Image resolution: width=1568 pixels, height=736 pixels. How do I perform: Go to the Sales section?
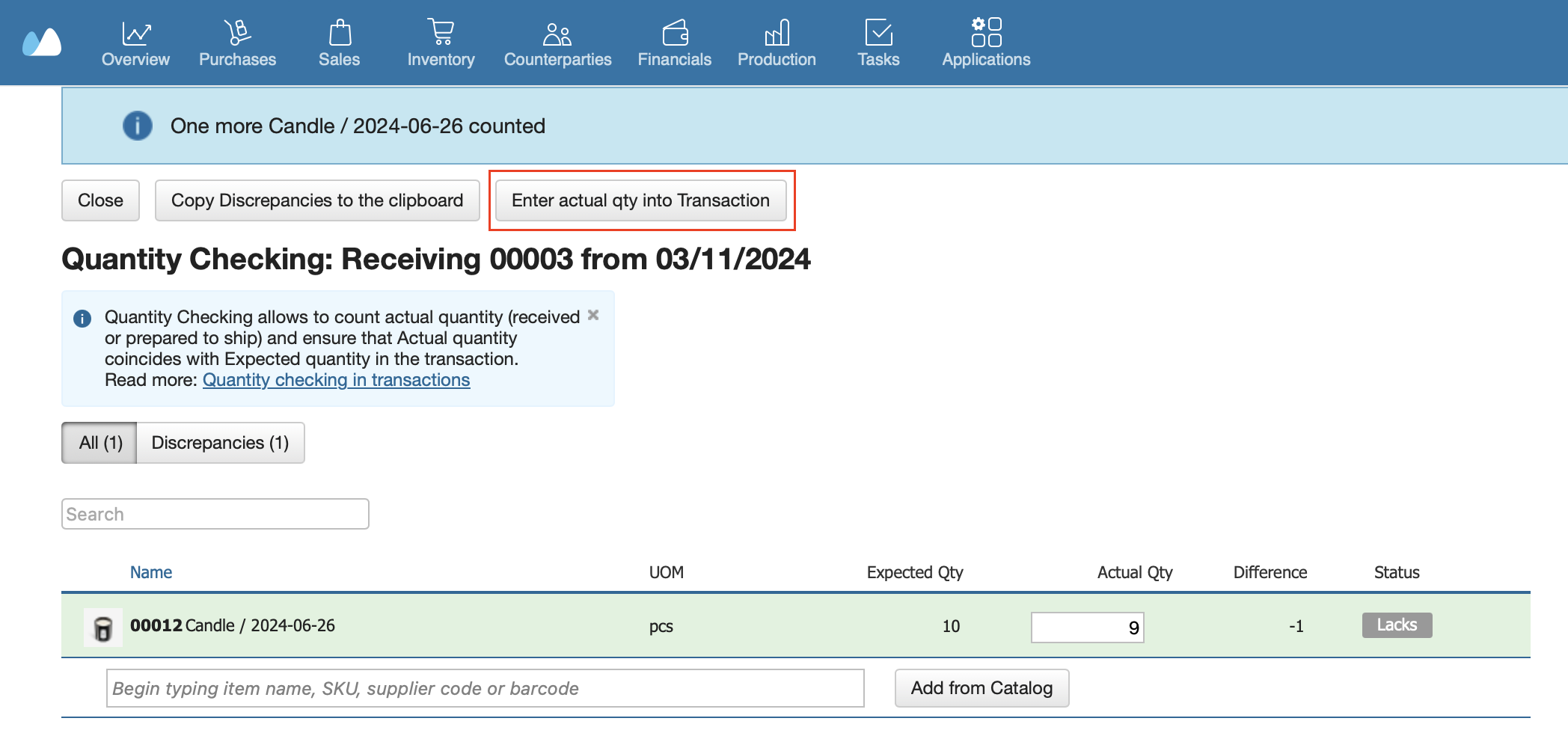point(339,43)
